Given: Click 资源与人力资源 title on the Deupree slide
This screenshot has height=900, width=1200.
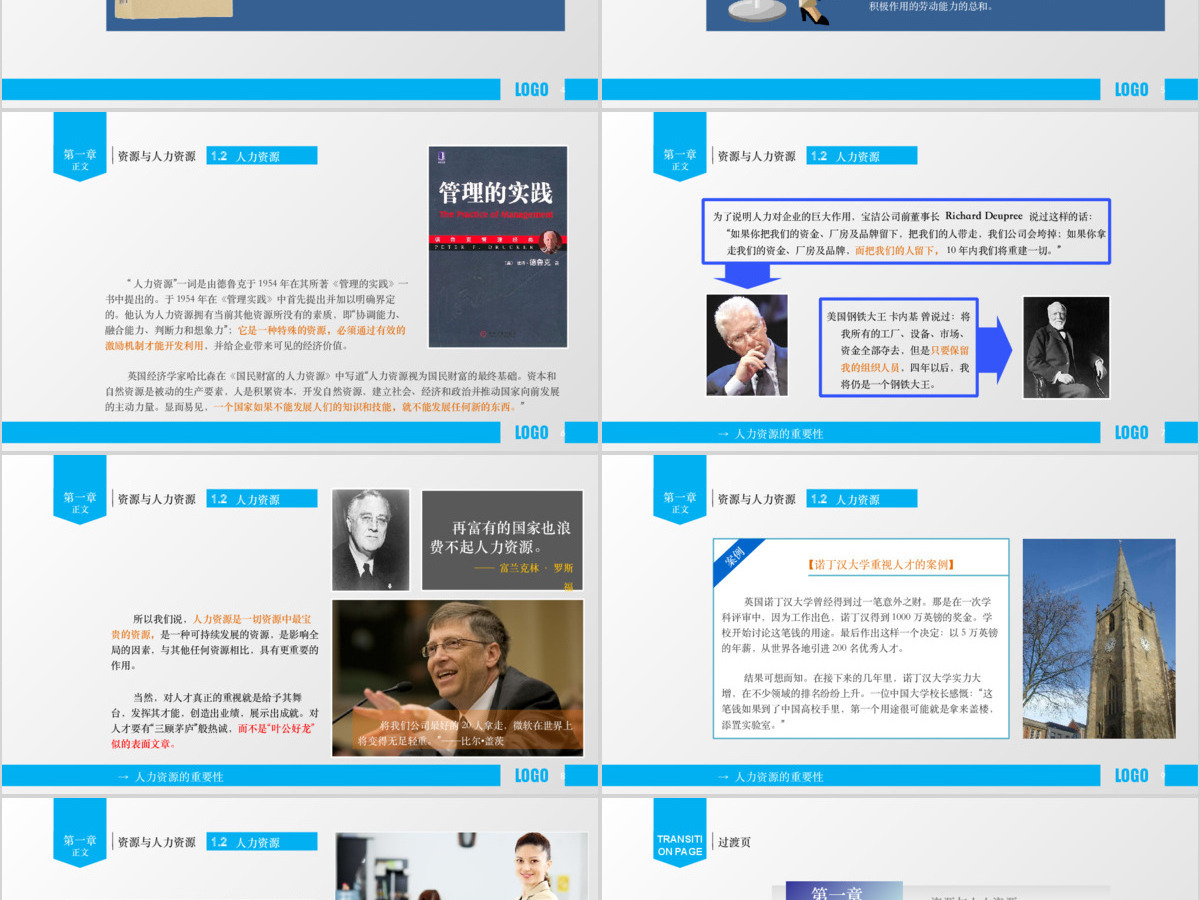Looking at the screenshot, I should (x=757, y=156).
